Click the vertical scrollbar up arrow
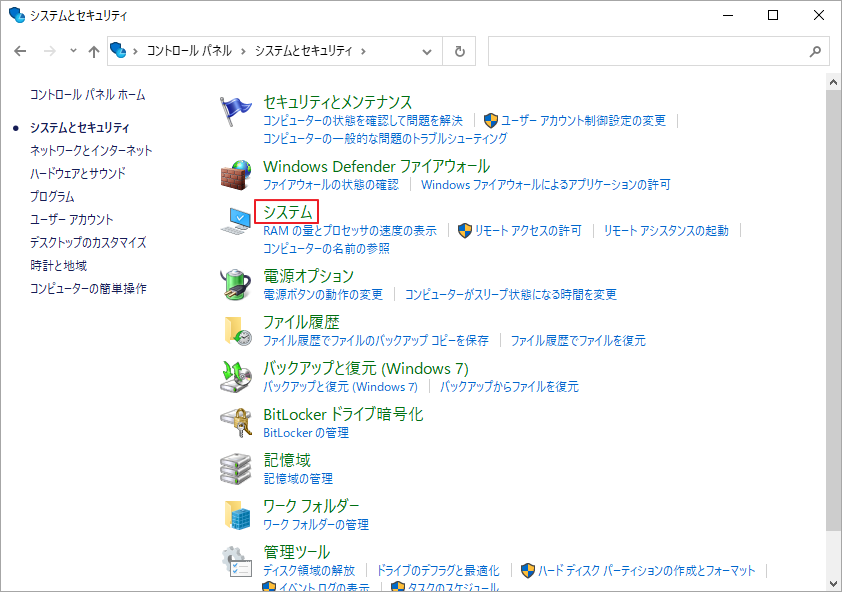 pos(833,82)
